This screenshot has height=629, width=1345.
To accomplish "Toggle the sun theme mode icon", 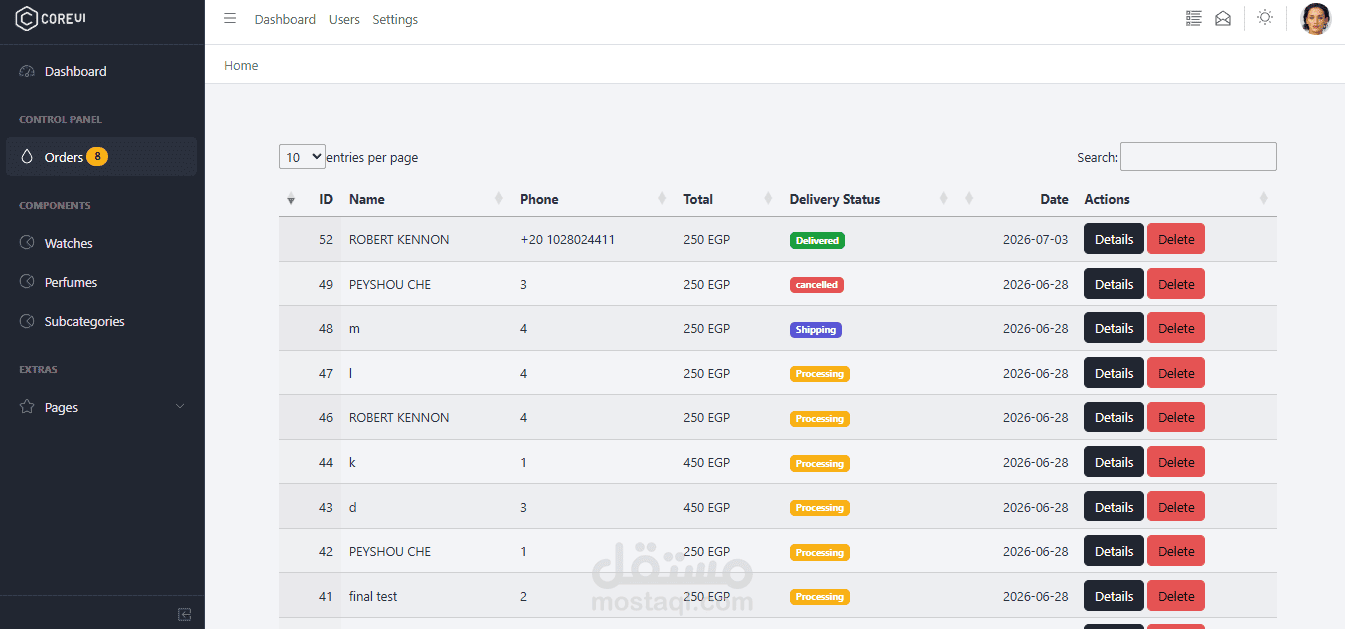I will click(1265, 18).
